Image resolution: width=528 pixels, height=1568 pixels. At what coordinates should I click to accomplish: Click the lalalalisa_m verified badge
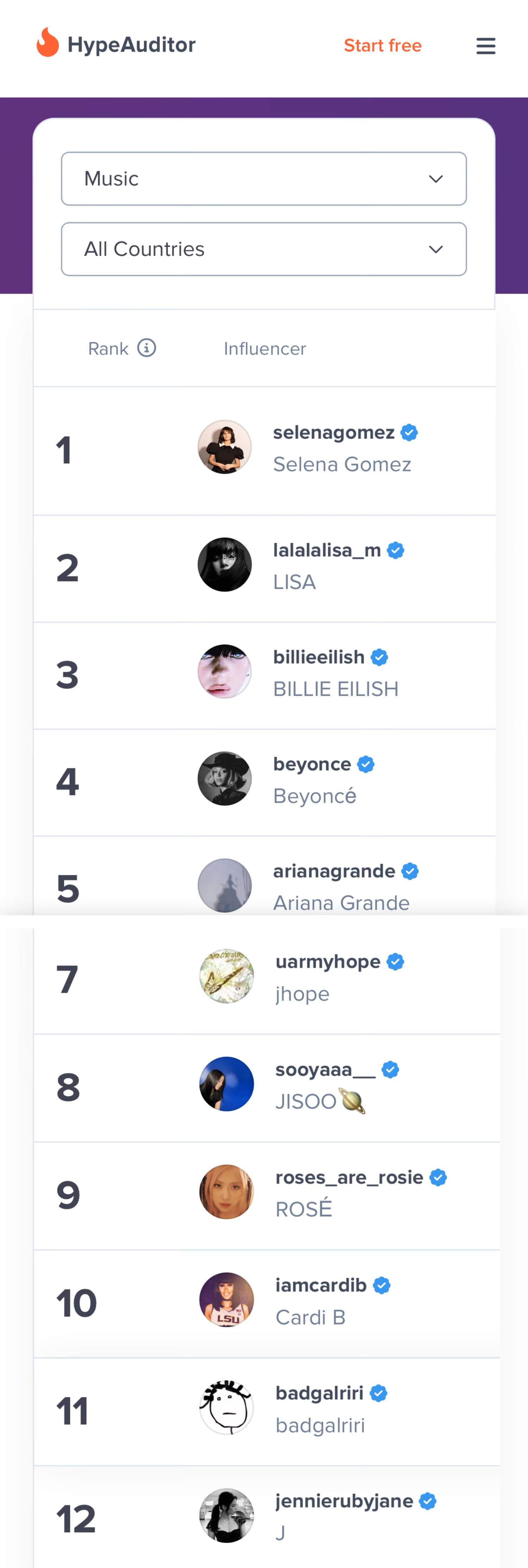click(395, 550)
